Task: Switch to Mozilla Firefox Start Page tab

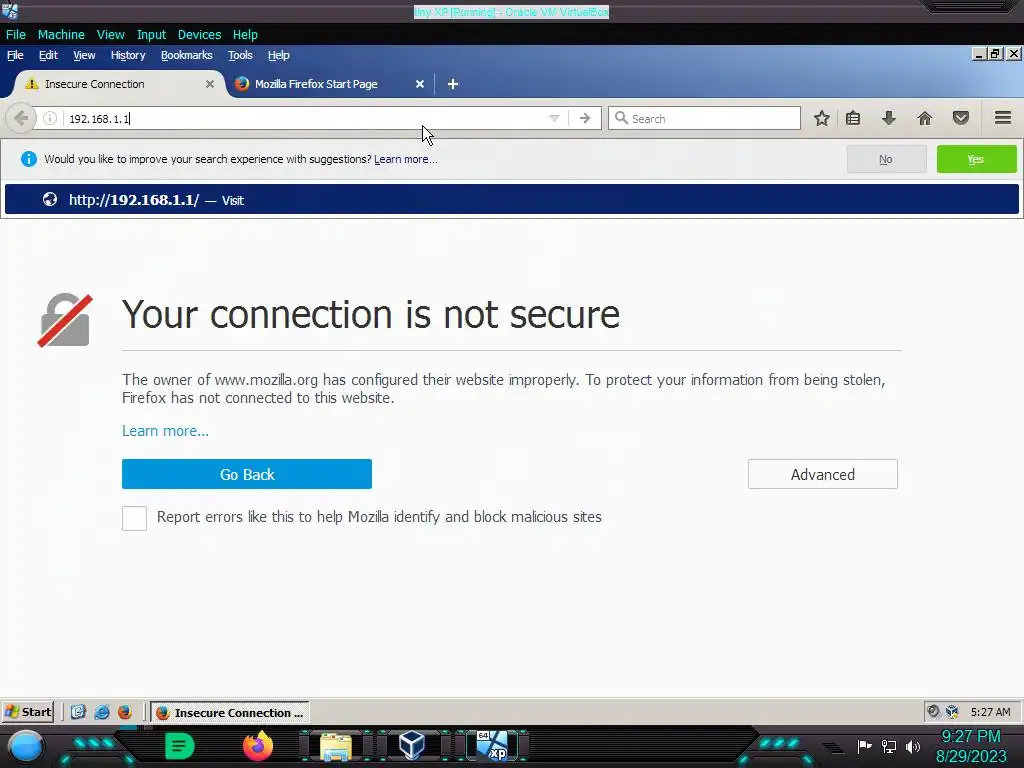Action: pos(316,84)
